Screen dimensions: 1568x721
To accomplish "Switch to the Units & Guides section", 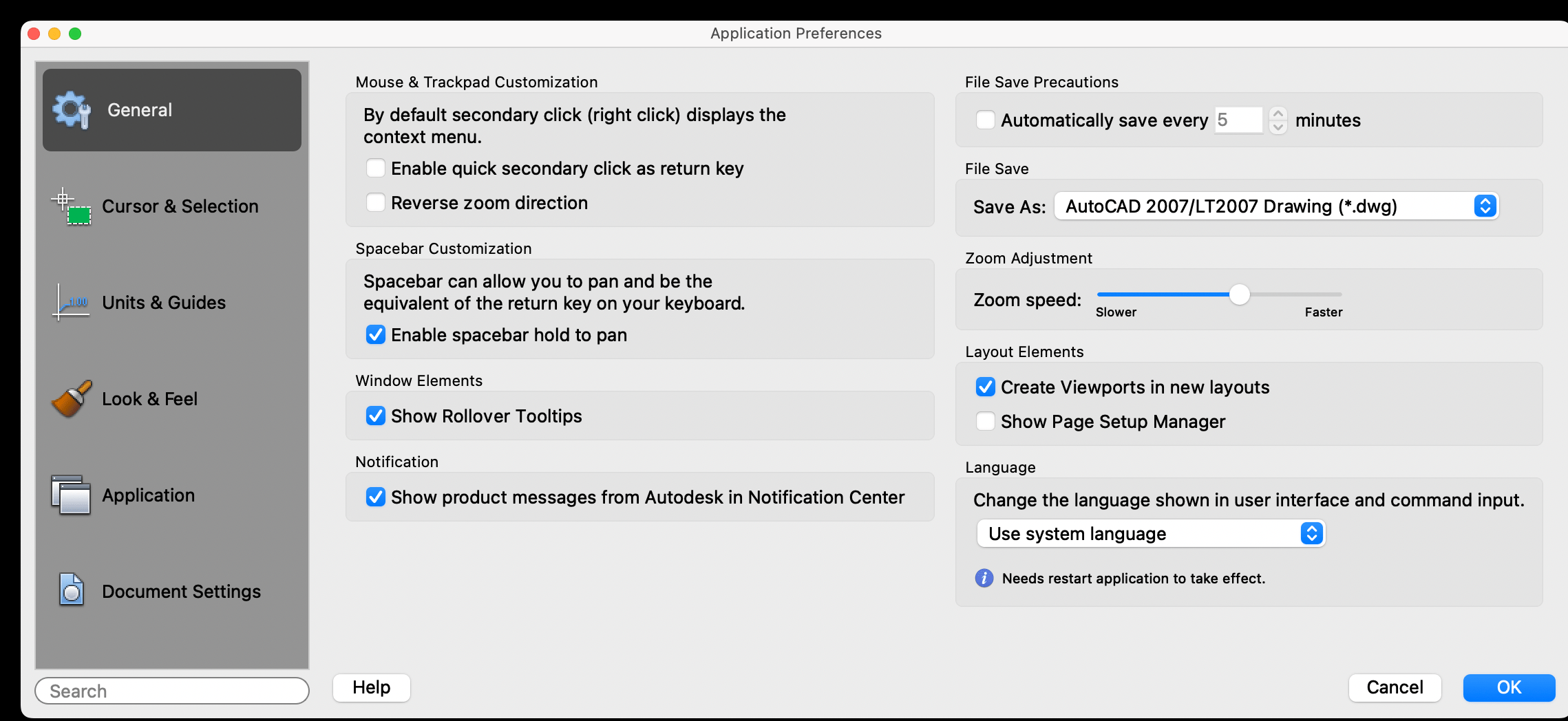I will click(x=162, y=302).
